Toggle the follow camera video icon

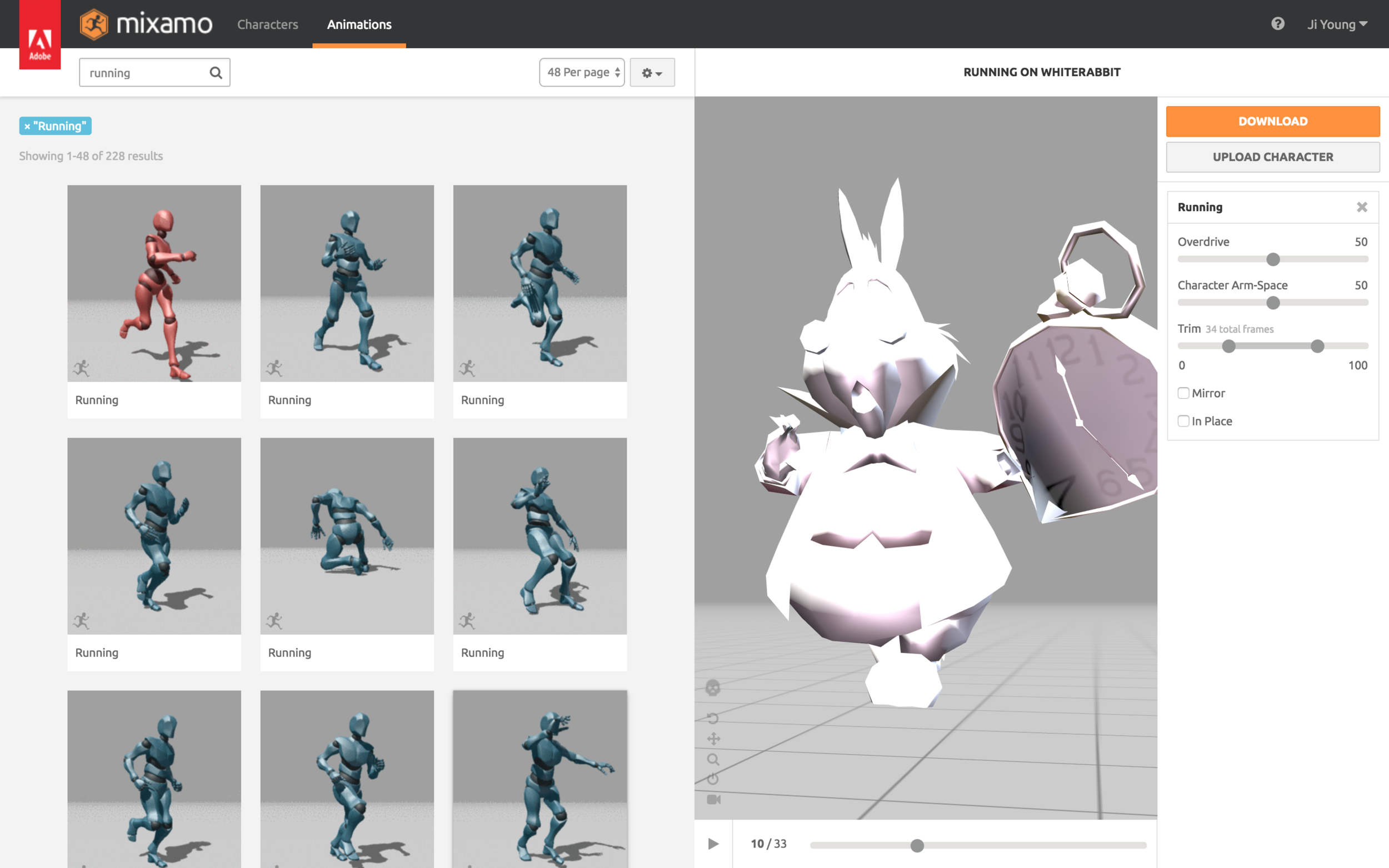(x=713, y=799)
